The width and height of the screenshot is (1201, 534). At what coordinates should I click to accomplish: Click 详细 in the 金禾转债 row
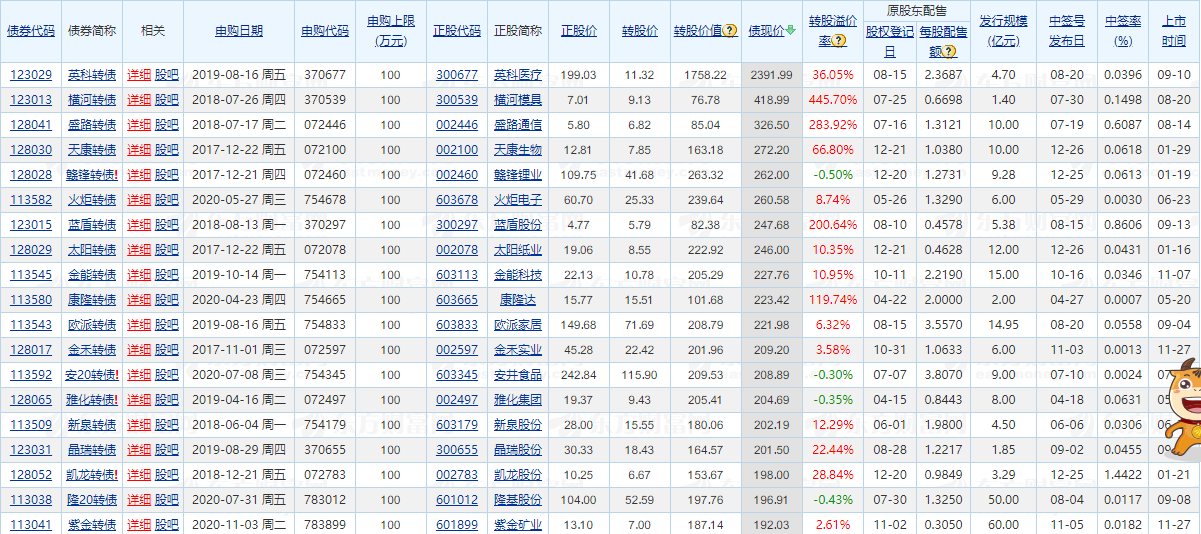(139, 350)
